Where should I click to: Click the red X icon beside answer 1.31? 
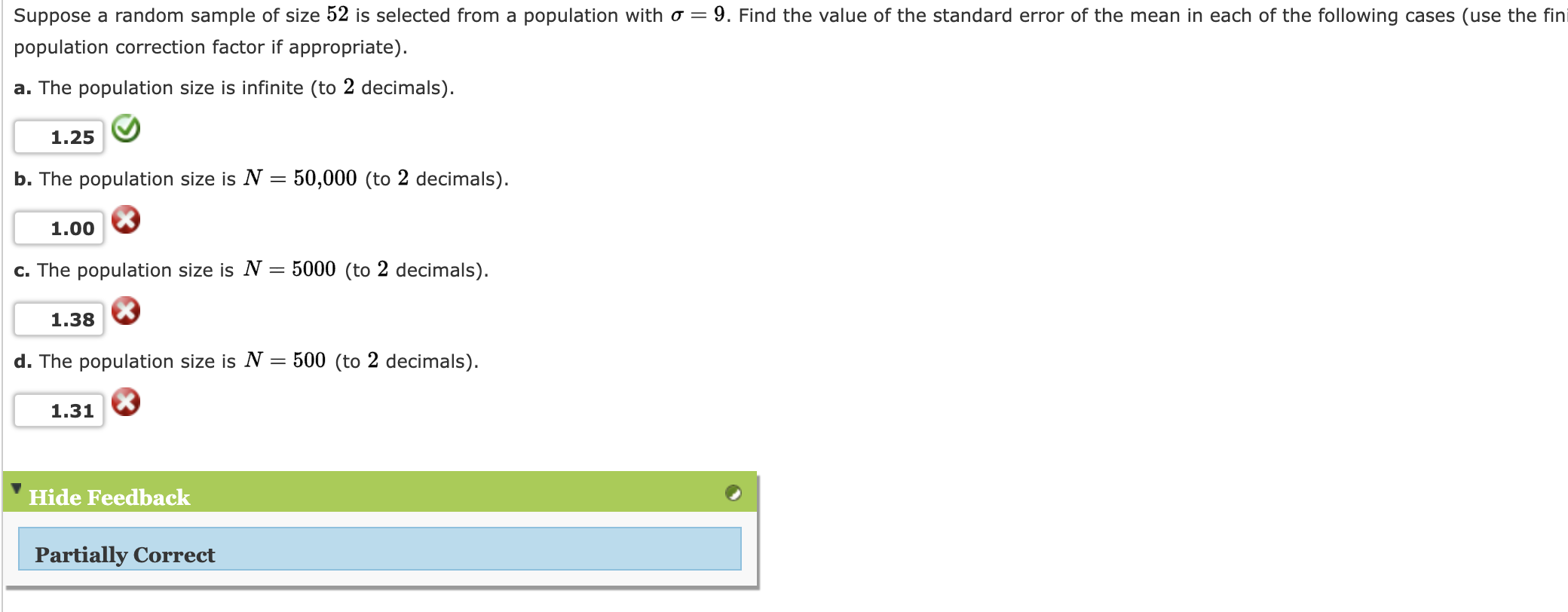126,402
